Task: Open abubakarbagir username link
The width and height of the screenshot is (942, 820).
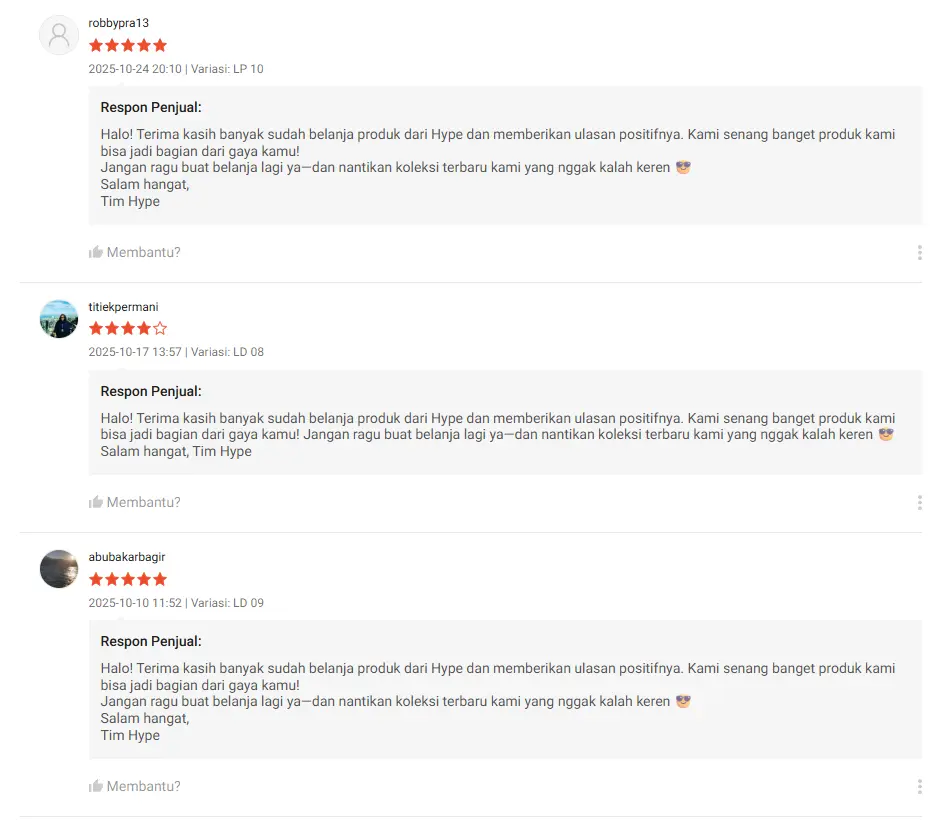Action: coord(126,557)
